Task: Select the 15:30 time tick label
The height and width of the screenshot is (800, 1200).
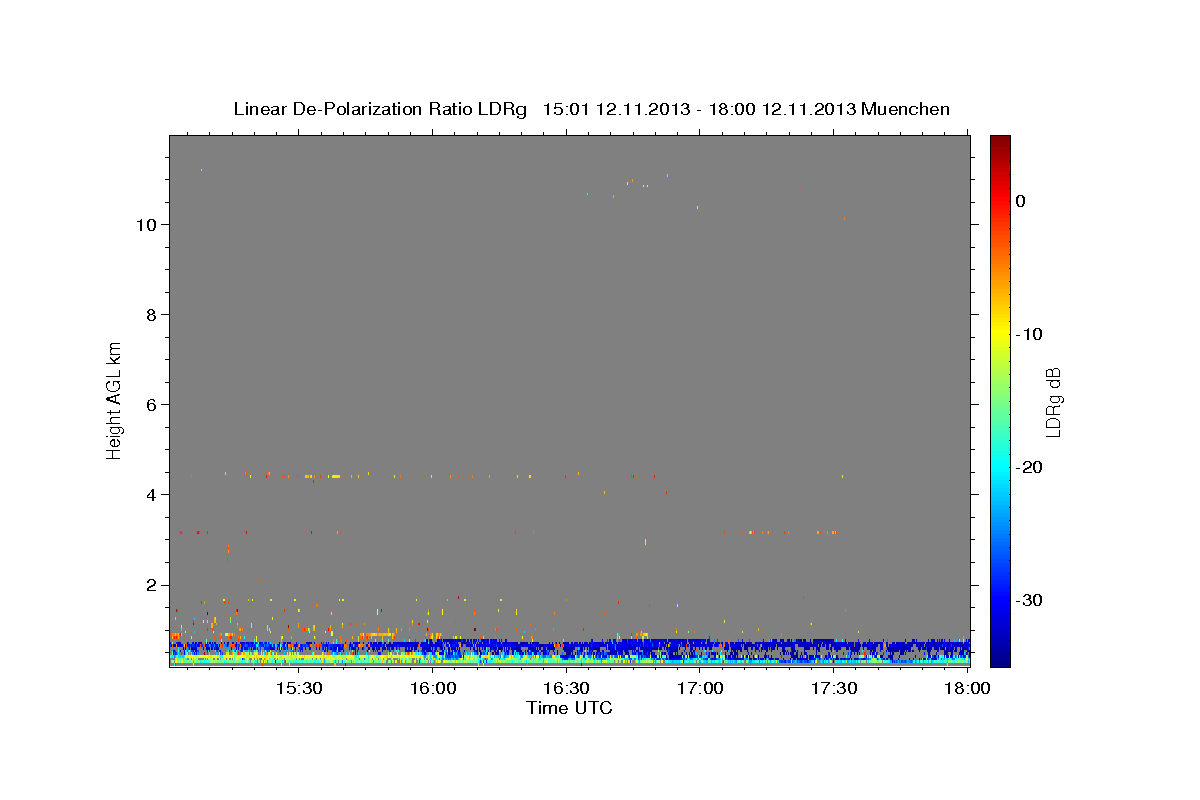Action: tap(298, 689)
